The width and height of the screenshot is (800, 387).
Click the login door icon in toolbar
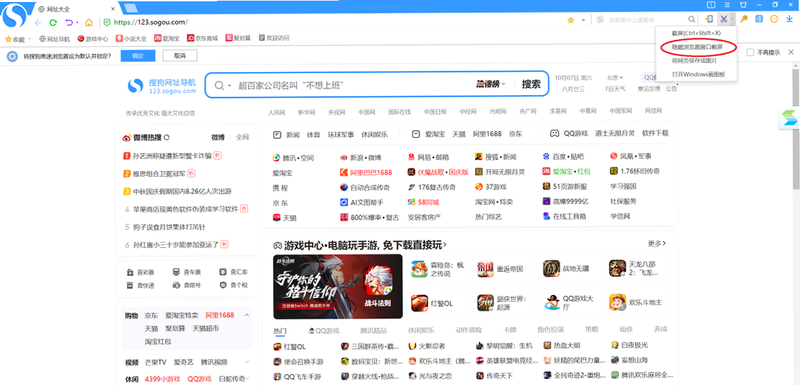click(x=709, y=19)
